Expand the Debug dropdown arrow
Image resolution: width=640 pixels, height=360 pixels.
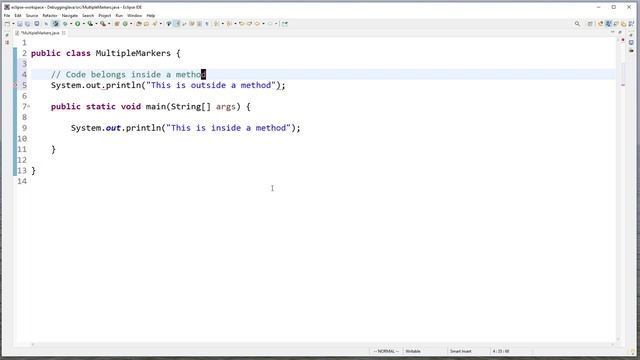[71, 24]
